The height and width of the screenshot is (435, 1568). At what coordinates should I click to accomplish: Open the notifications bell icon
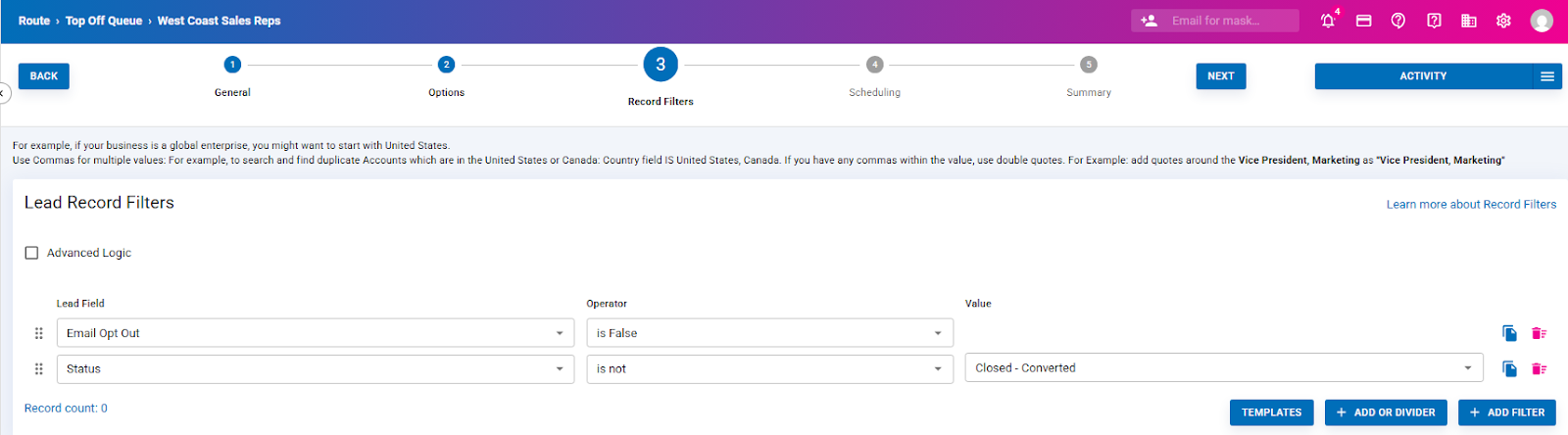click(x=1328, y=21)
